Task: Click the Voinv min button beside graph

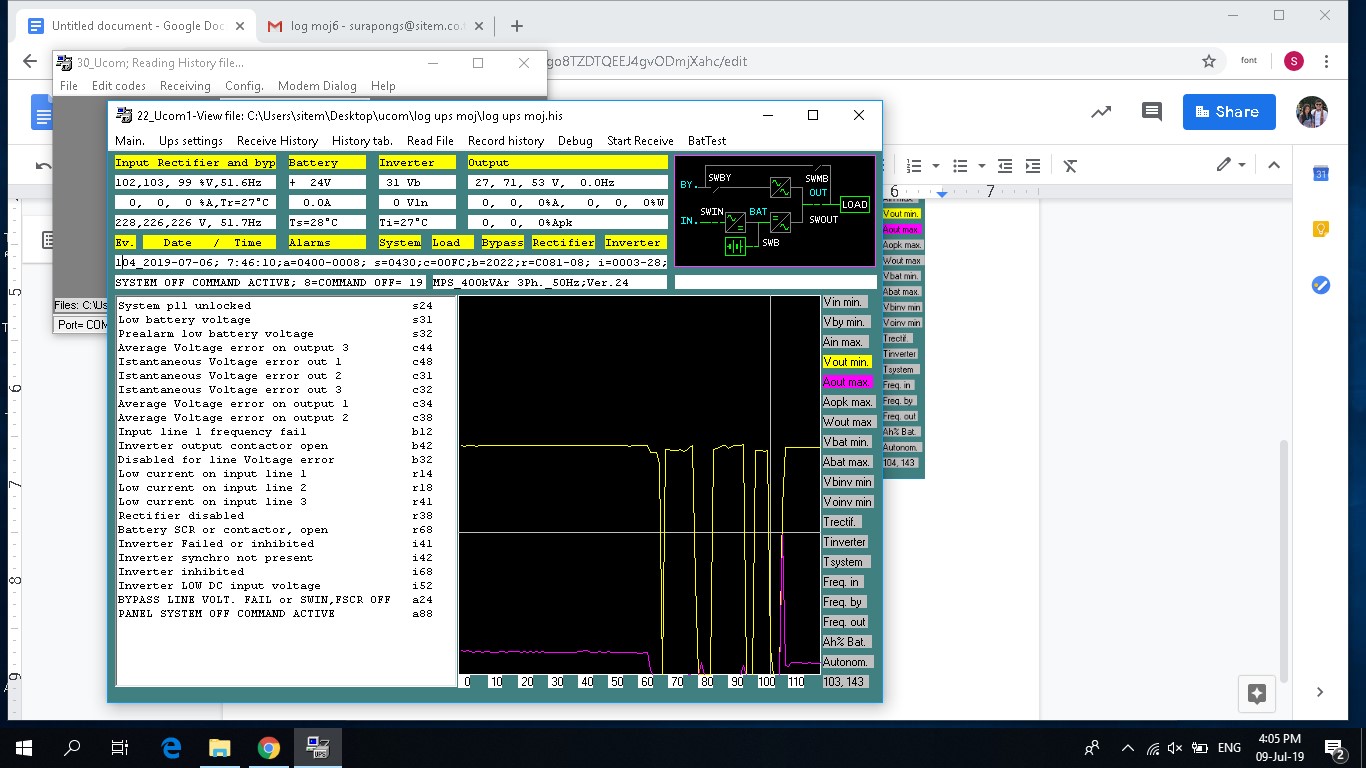Action: (x=848, y=502)
